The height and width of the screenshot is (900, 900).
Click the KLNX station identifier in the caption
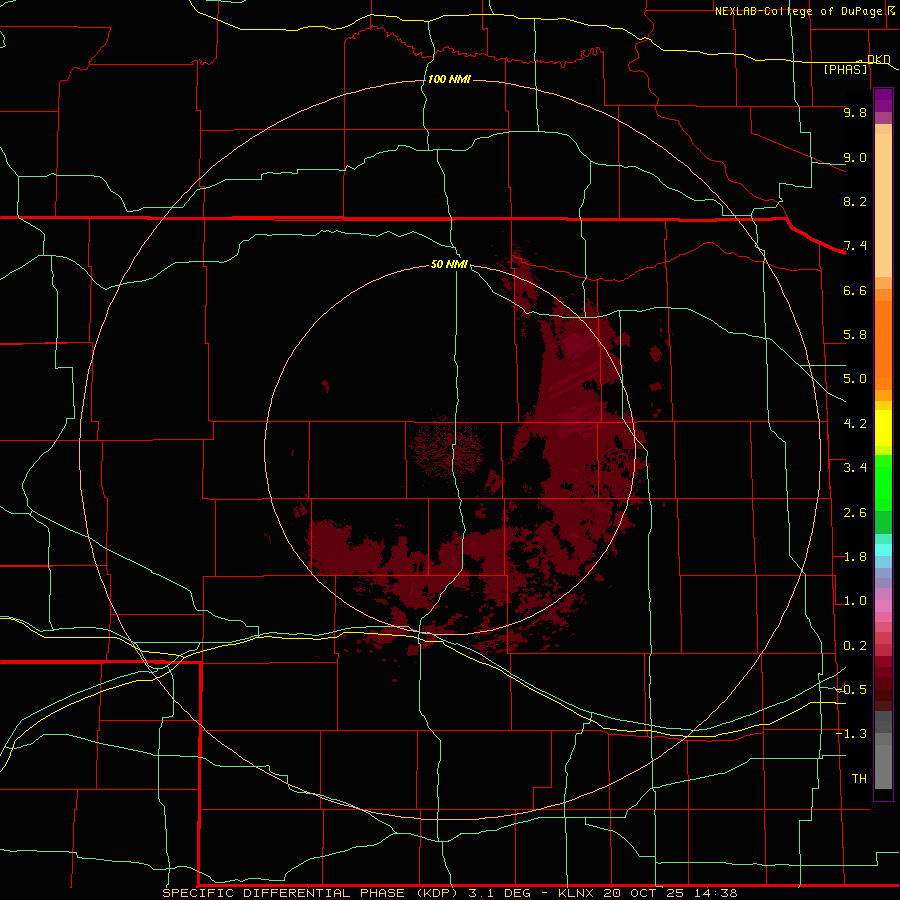tap(576, 893)
